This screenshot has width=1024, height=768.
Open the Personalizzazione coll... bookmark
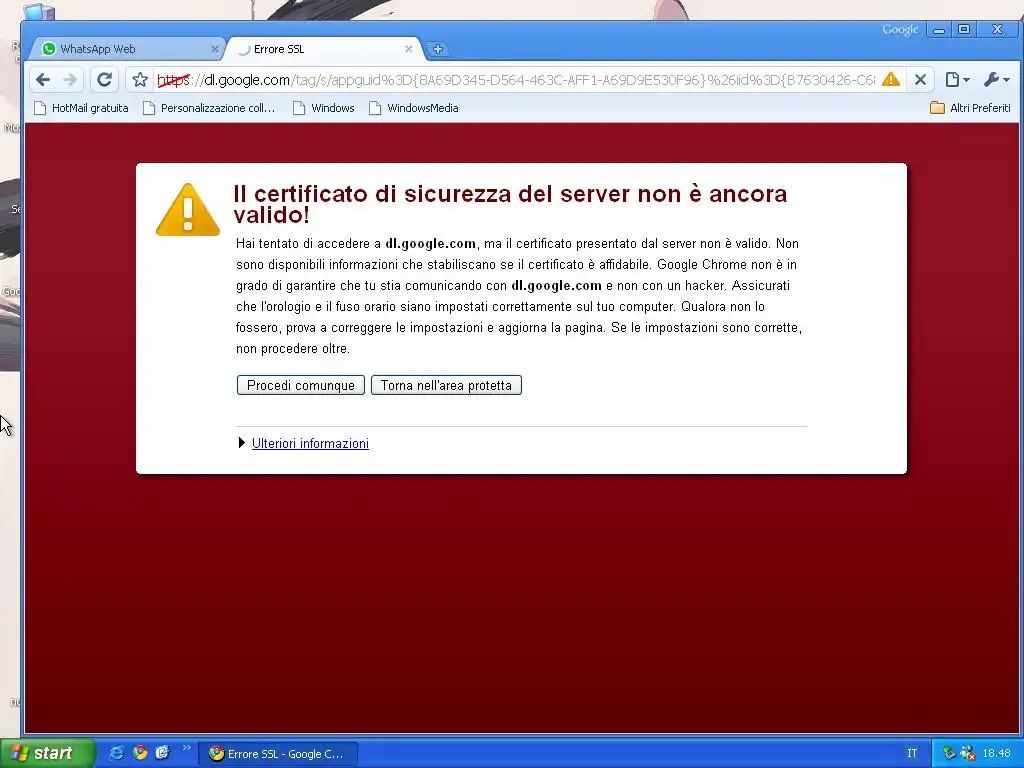point(209,108)
